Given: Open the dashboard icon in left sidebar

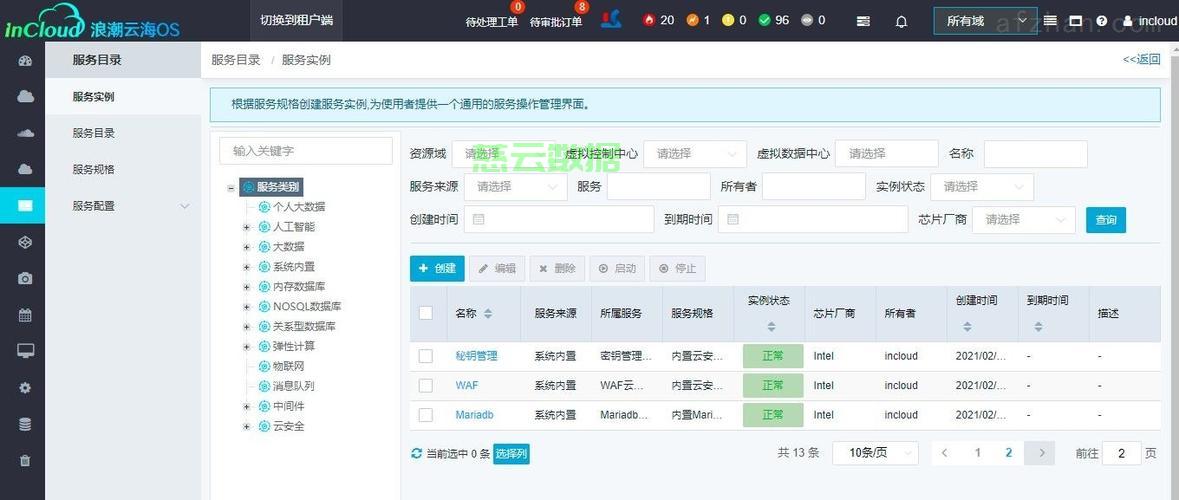Looking at the screenshot, I should tap(25, 61).
